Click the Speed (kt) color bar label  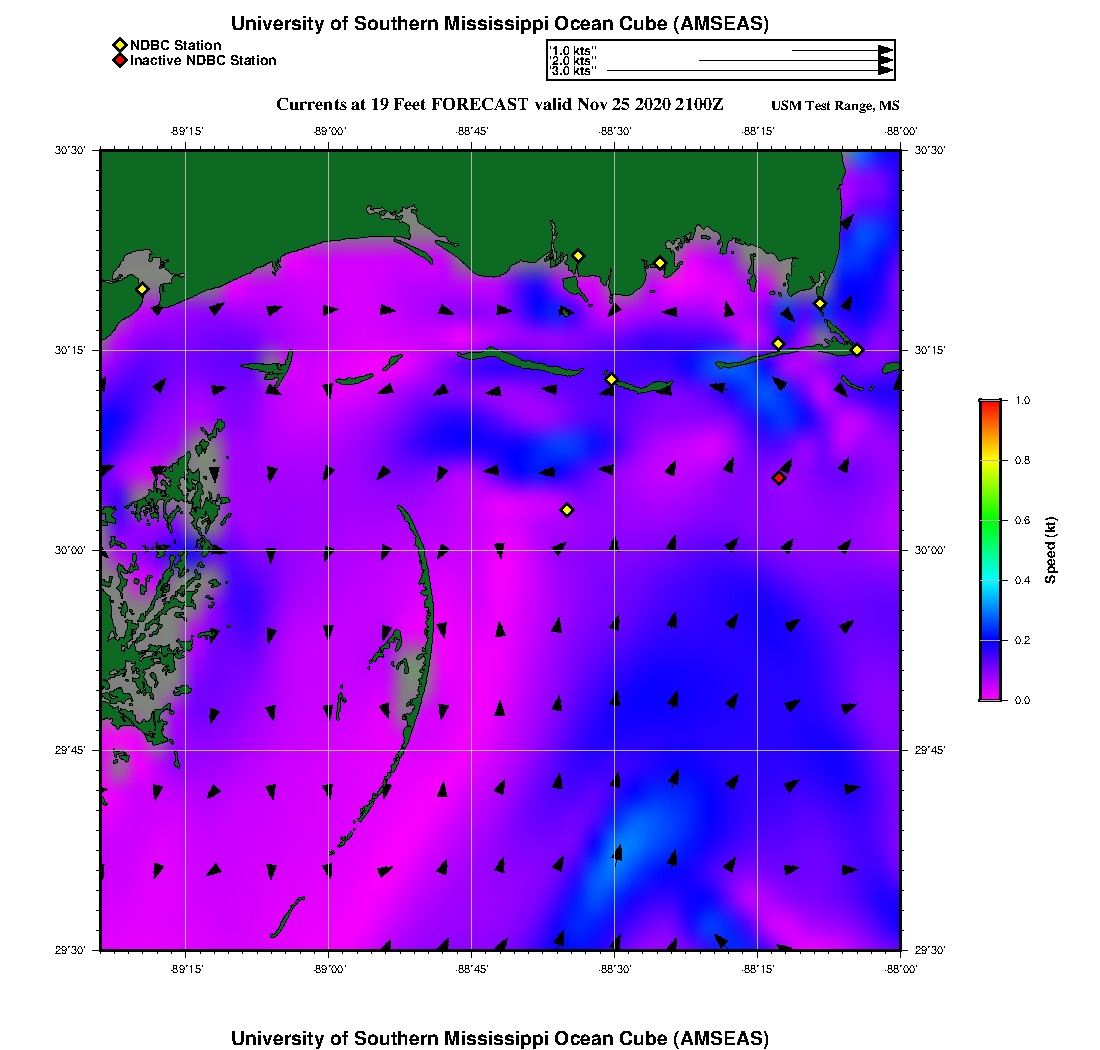click(1050, 551)
